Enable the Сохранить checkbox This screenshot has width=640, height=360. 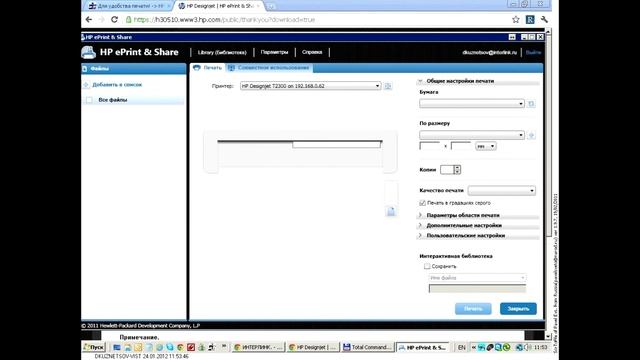pyautogui.click(x=427, y=266)
